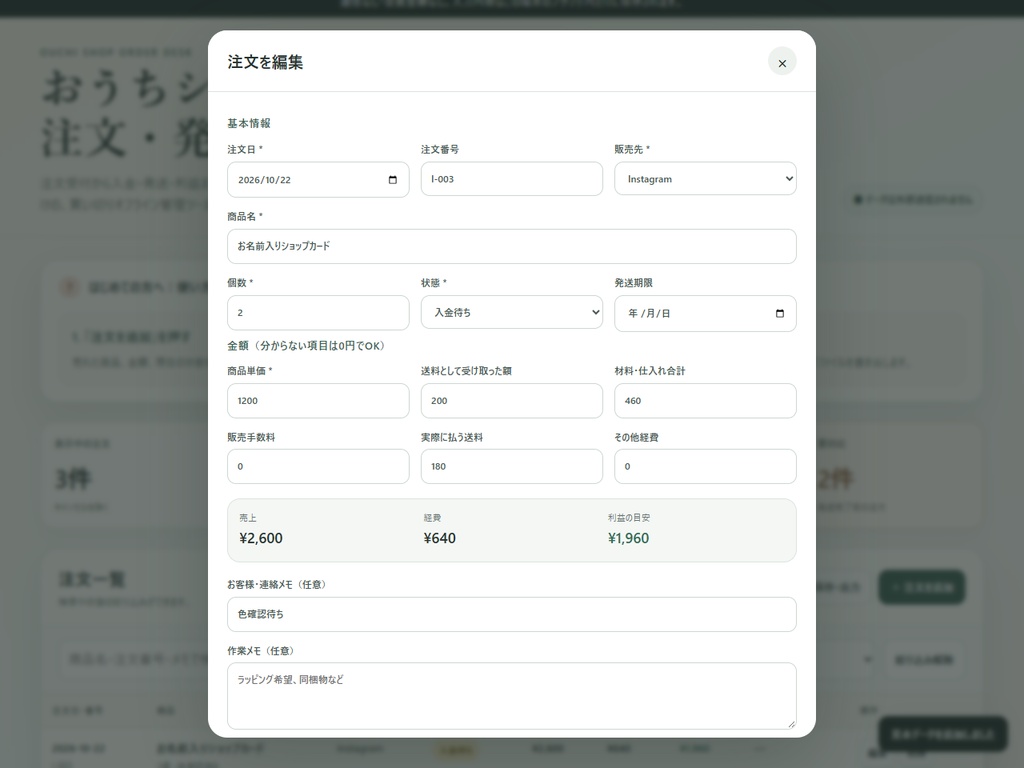Click the 注文日 date field showing 2026/10/22
This screenshot has height=768, width=1024.
[x=318, y=180]
